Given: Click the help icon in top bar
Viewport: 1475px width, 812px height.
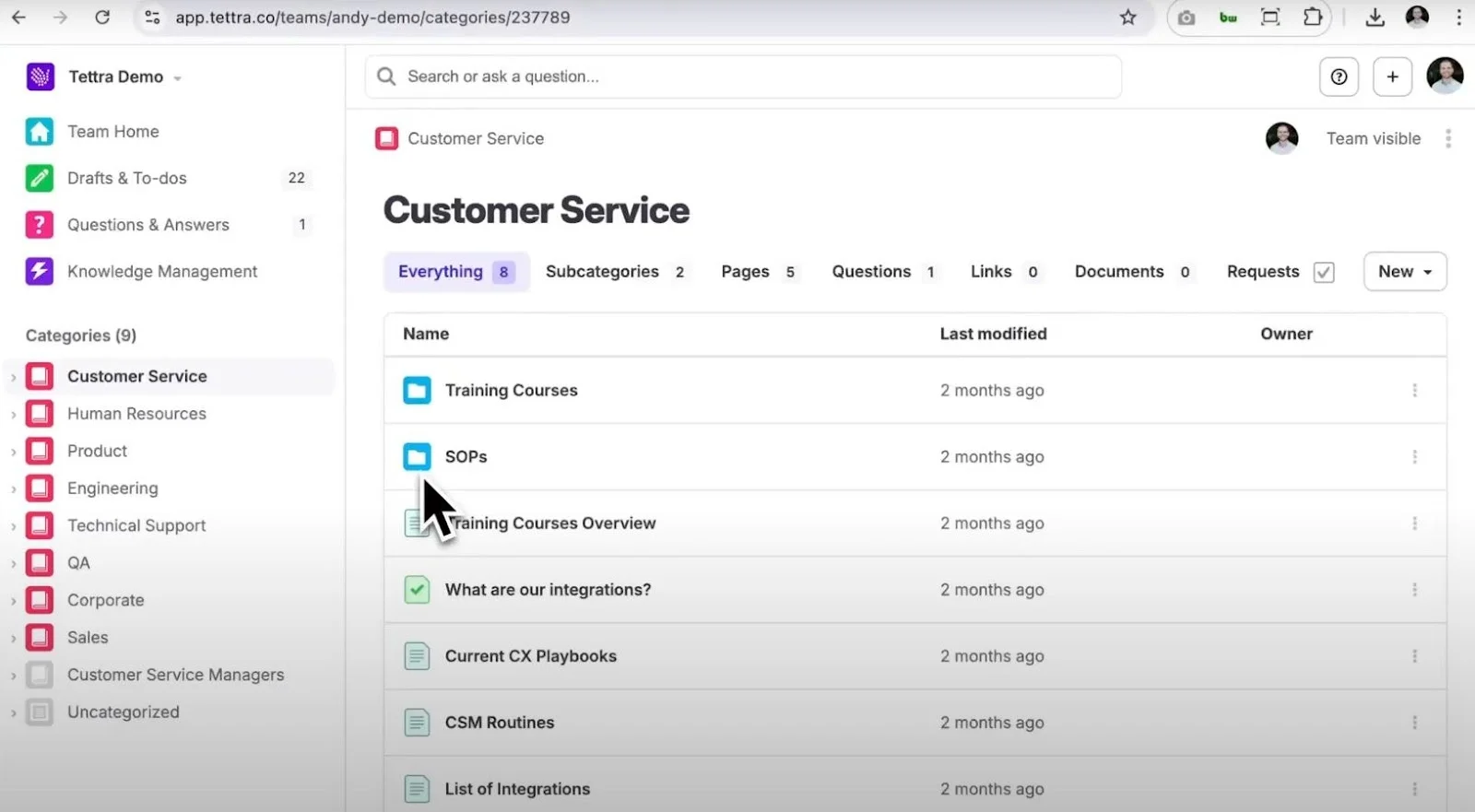Looking at the screenshot, I should 1339,76.
